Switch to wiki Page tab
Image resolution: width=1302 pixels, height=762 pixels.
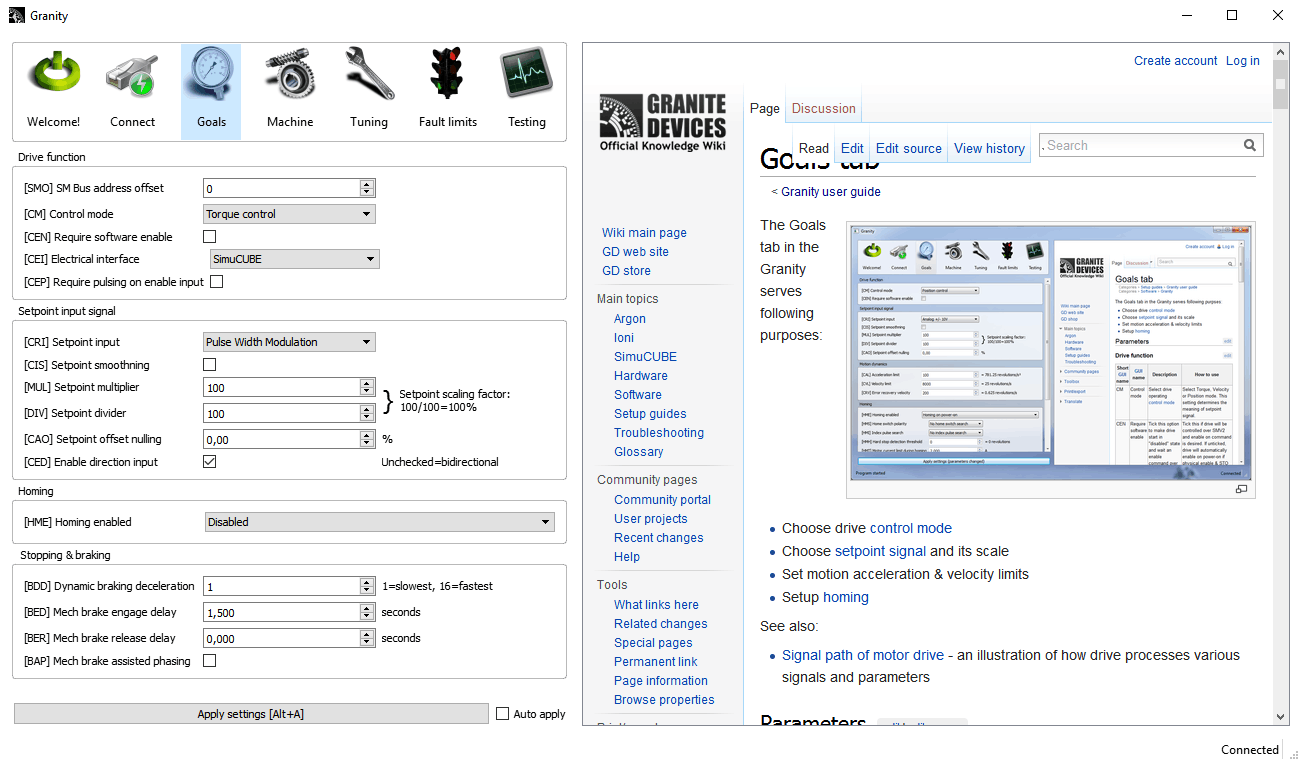coord(765,108)
